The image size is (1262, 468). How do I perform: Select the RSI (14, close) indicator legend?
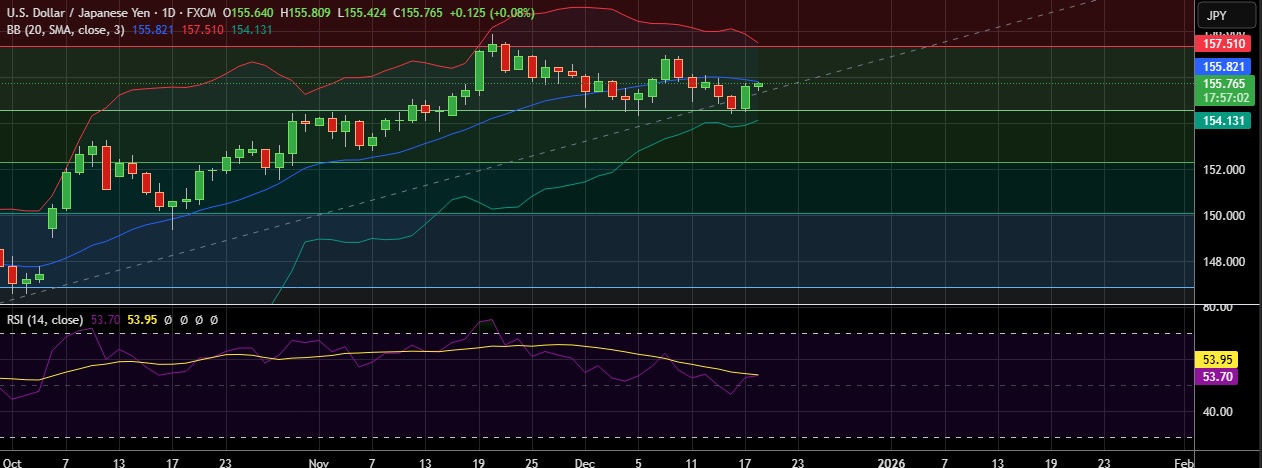point(45,320)
